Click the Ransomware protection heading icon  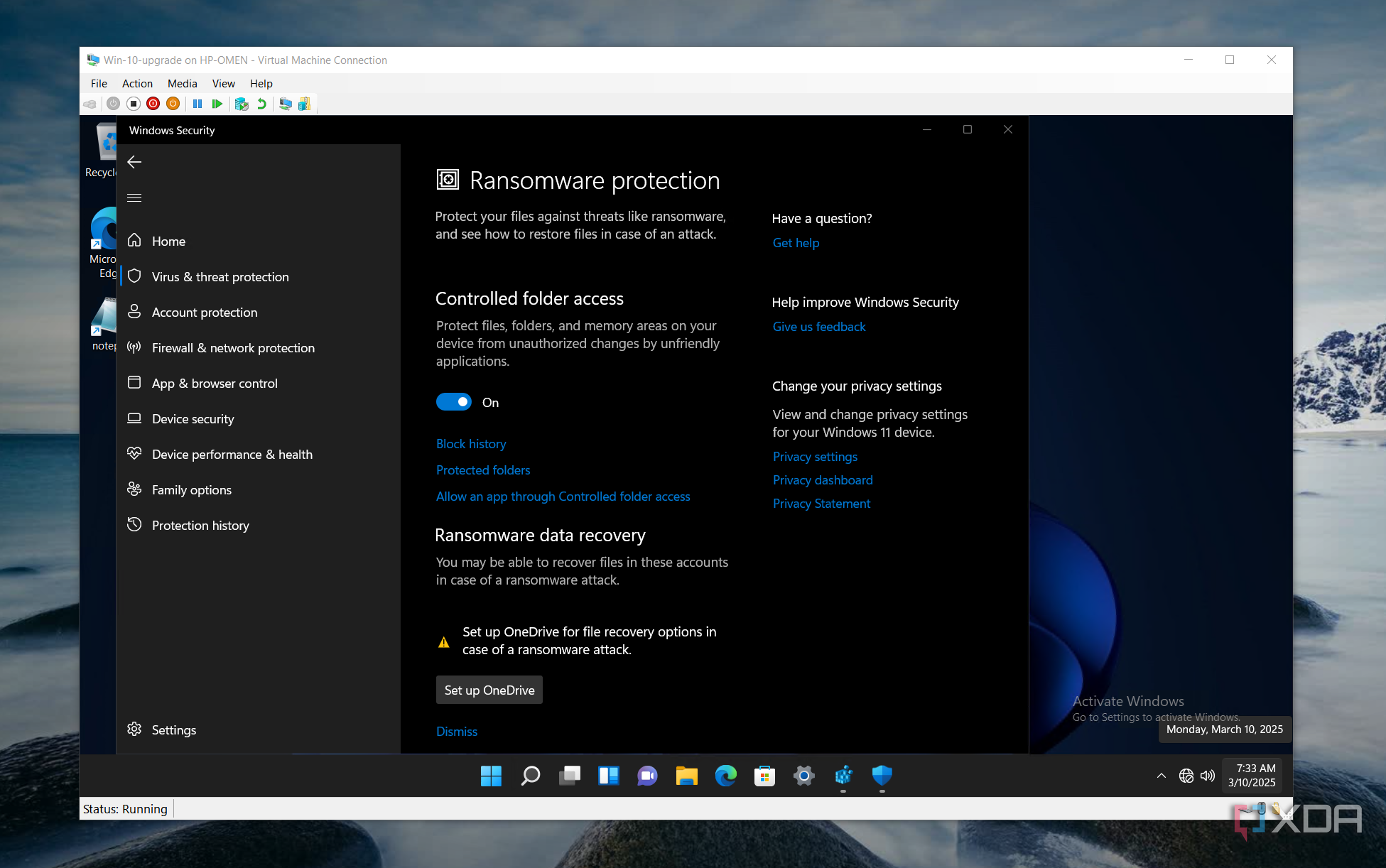coord(448,180)
